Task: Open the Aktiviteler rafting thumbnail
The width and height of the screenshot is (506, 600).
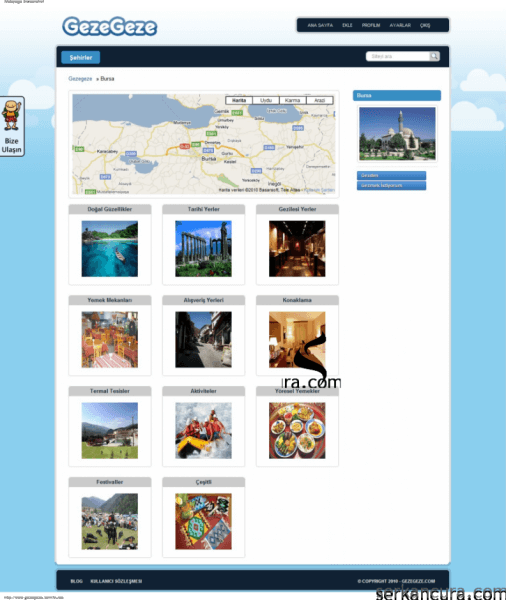Action: (203, 430)
